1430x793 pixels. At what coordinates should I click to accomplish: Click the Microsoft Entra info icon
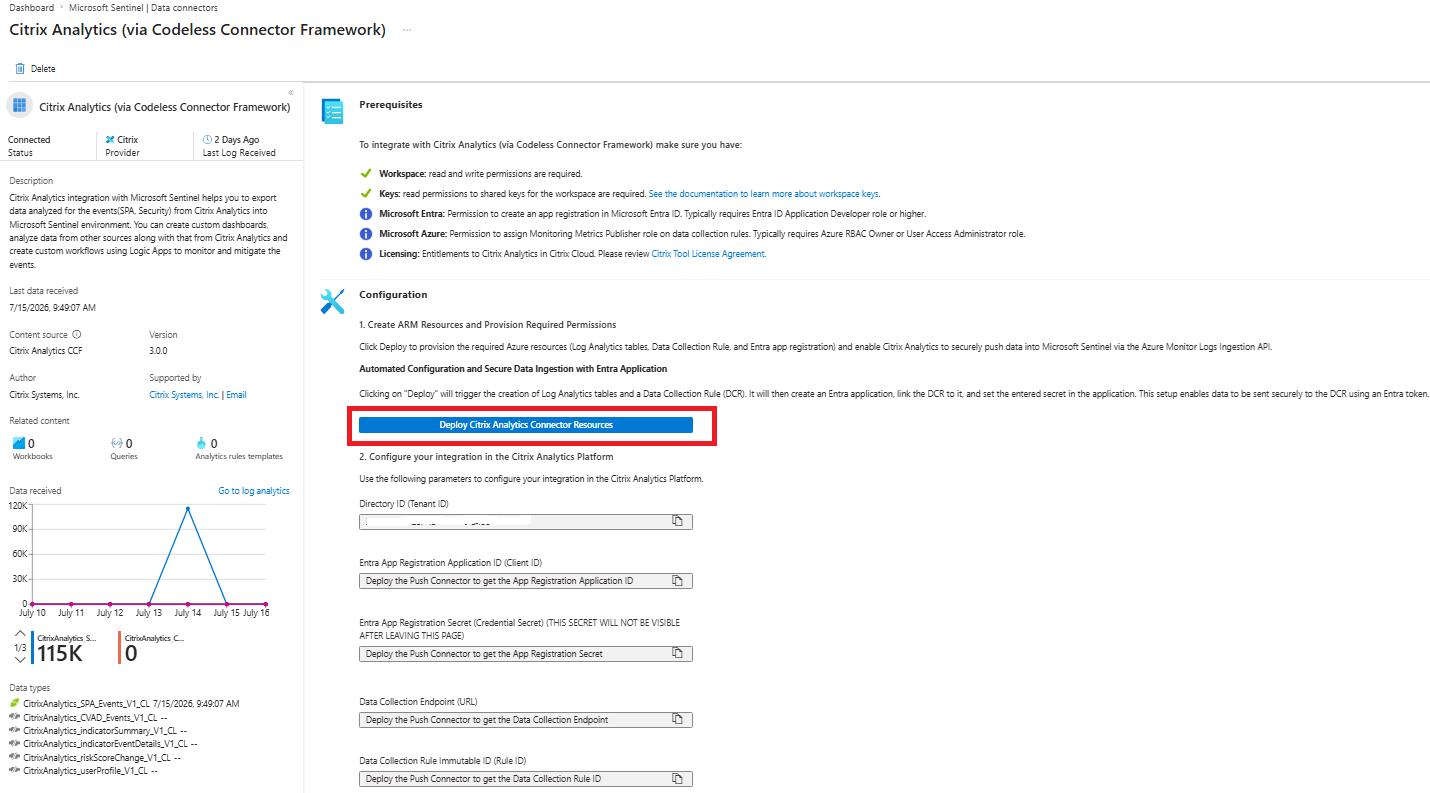[x=366, y=214]
